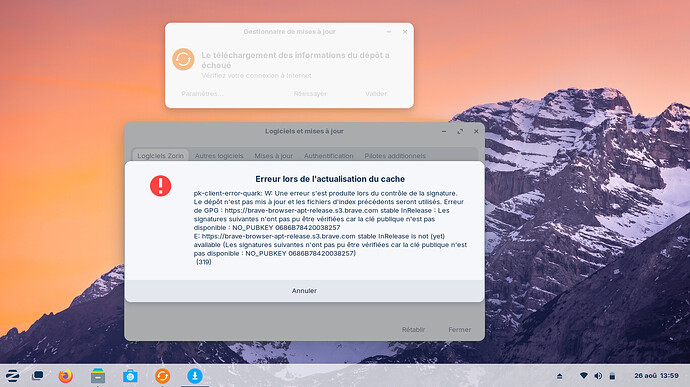Click Réessayer in the update manager
Screen dimensions: 690x387
310,94
